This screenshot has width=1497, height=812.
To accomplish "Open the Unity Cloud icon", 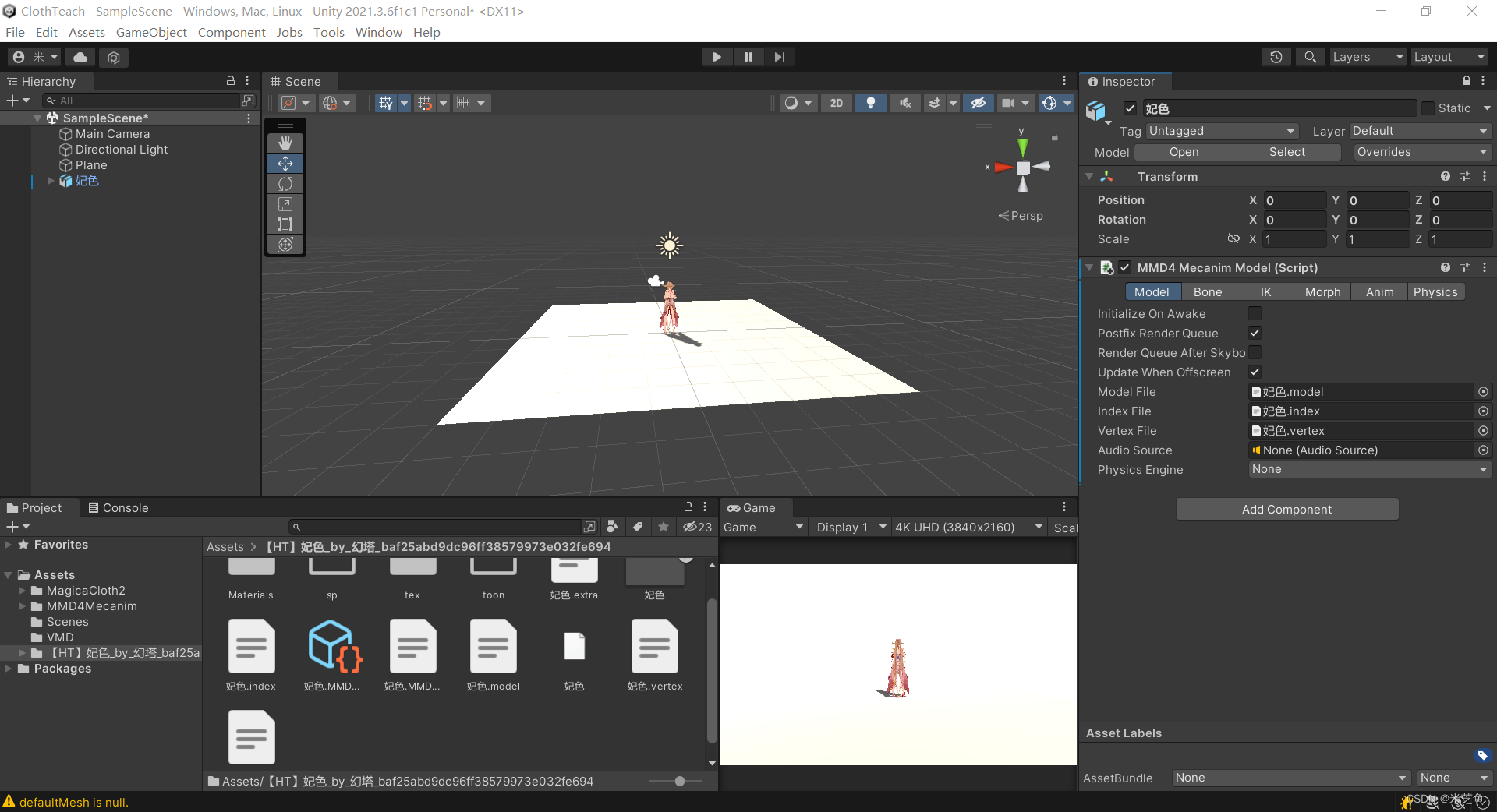I will pyautogui.click(x=80, y=57).
